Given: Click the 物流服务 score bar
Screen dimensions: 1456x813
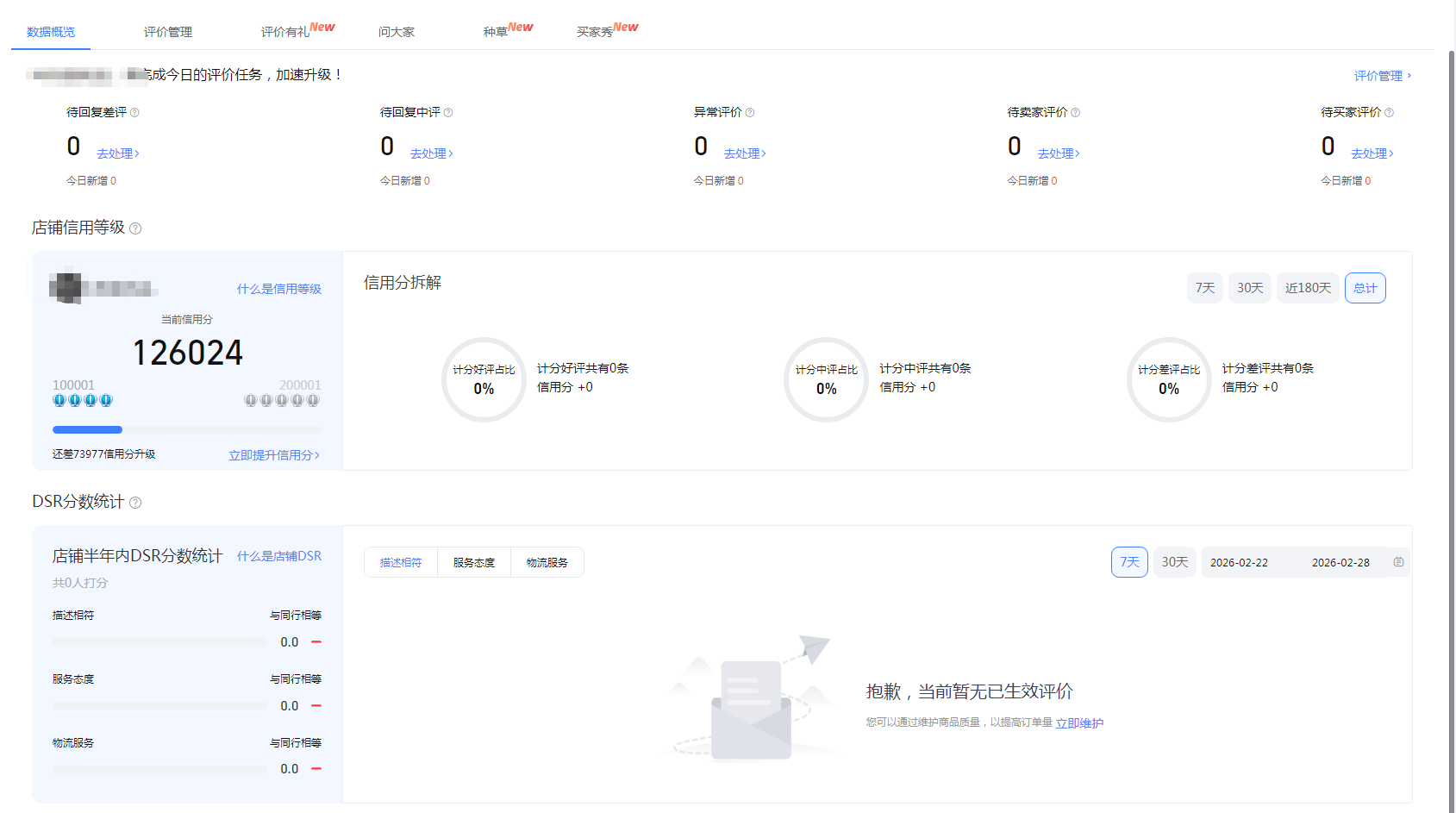Looking at the screenshot, I should [159, 769].
